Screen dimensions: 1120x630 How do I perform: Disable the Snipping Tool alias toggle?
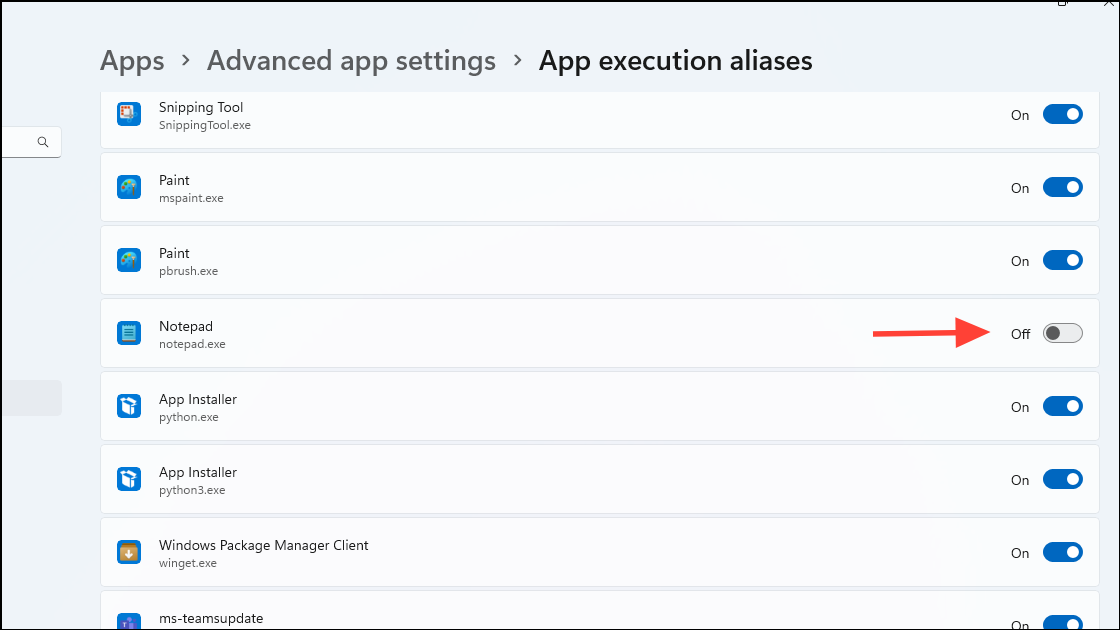1062,114
